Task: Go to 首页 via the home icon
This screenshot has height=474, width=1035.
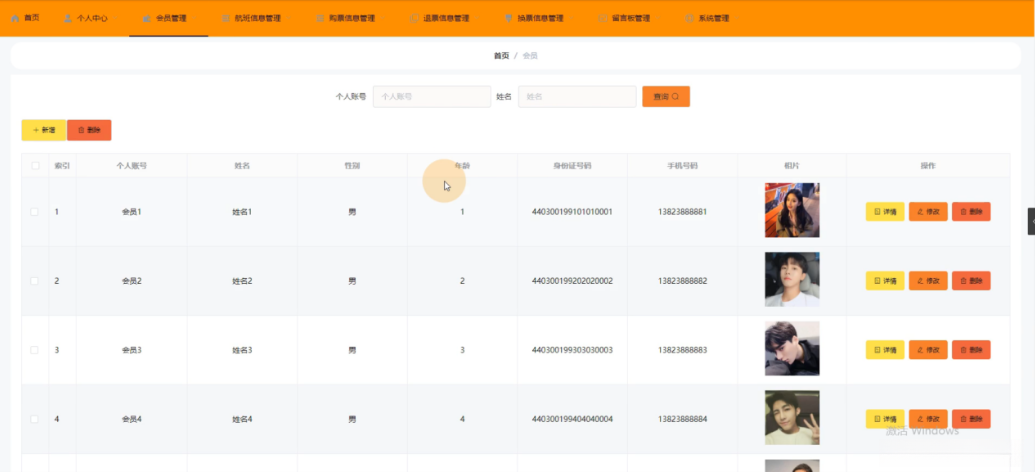Action: tap(25, 18)
